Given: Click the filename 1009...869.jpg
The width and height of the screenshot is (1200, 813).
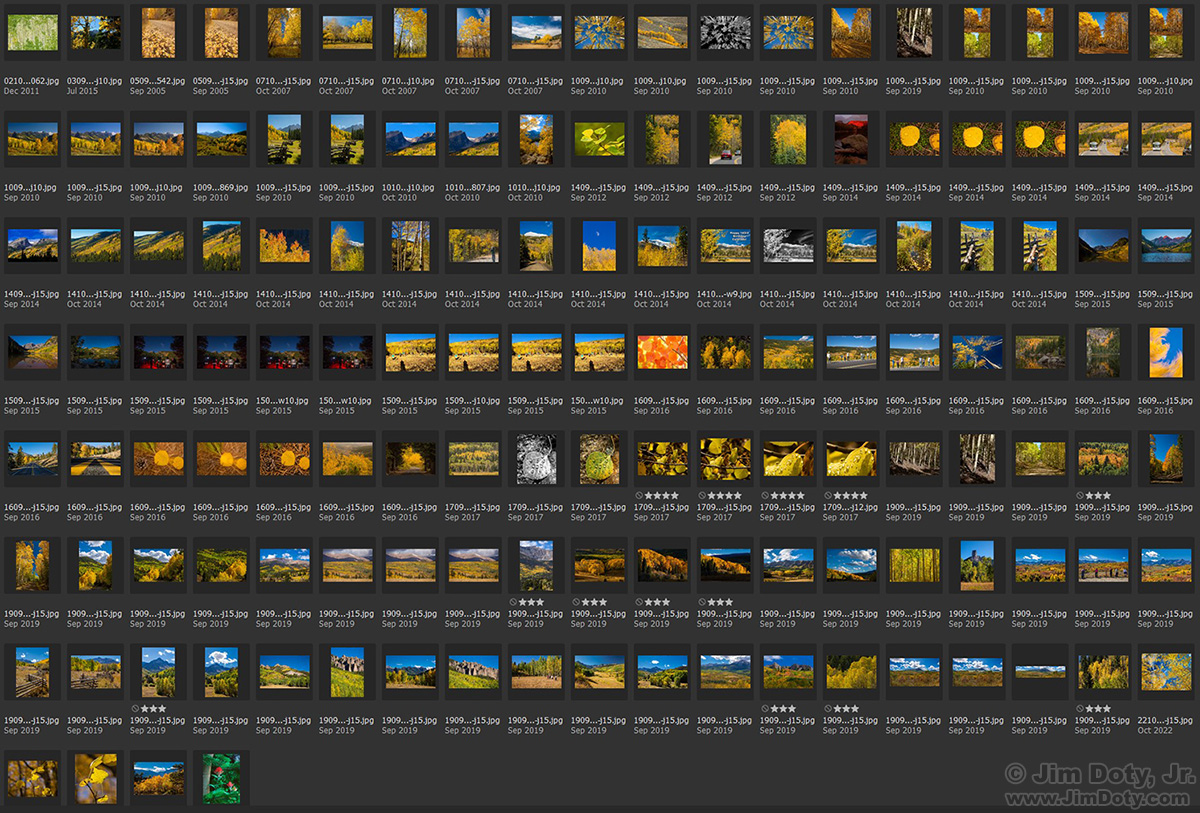Looking at the screenshot, I should coord(222,187).
